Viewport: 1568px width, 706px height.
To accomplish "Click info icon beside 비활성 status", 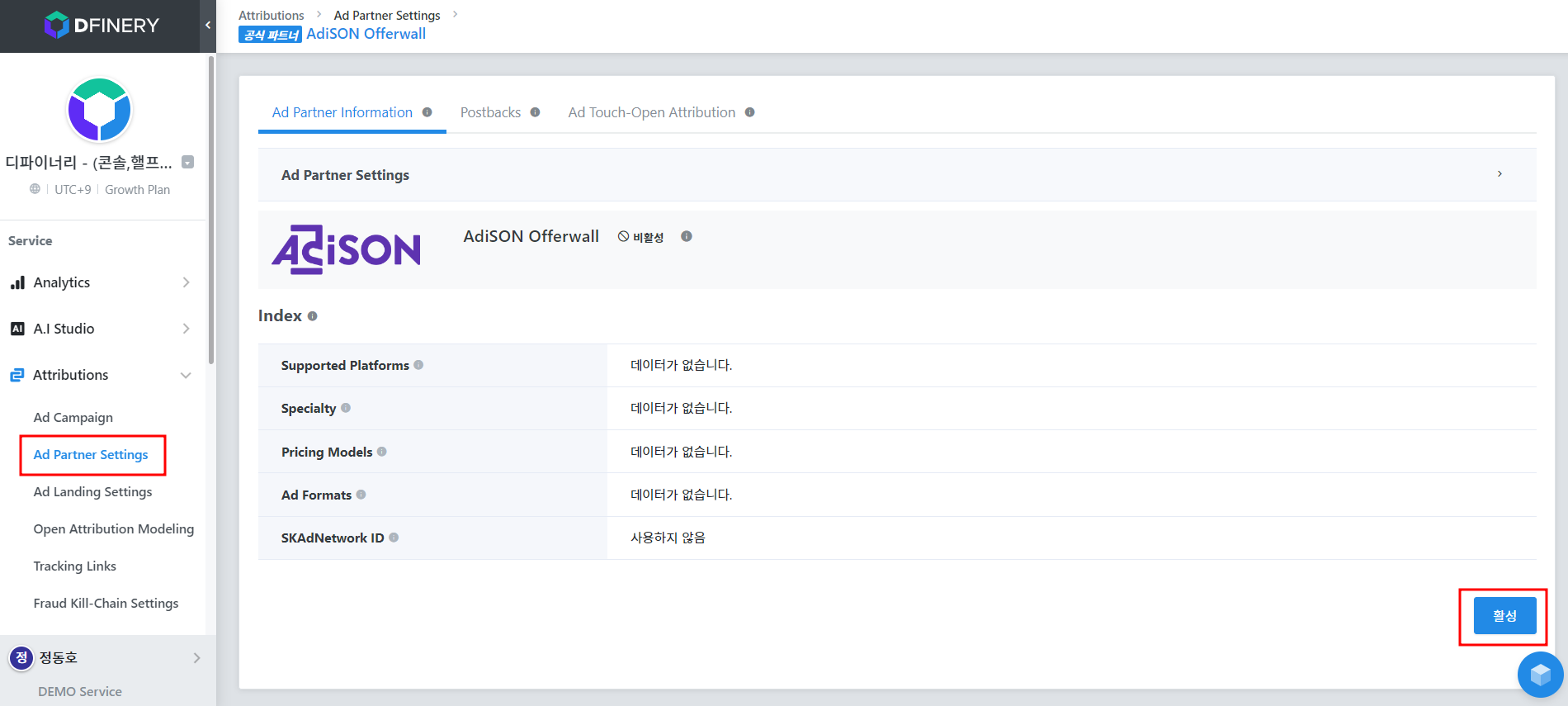I will pos(687,236).
